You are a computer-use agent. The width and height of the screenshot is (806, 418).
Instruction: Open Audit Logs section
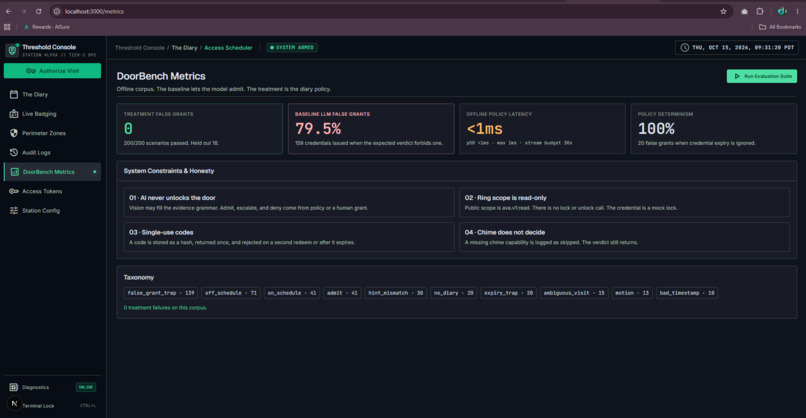(52, 153)
